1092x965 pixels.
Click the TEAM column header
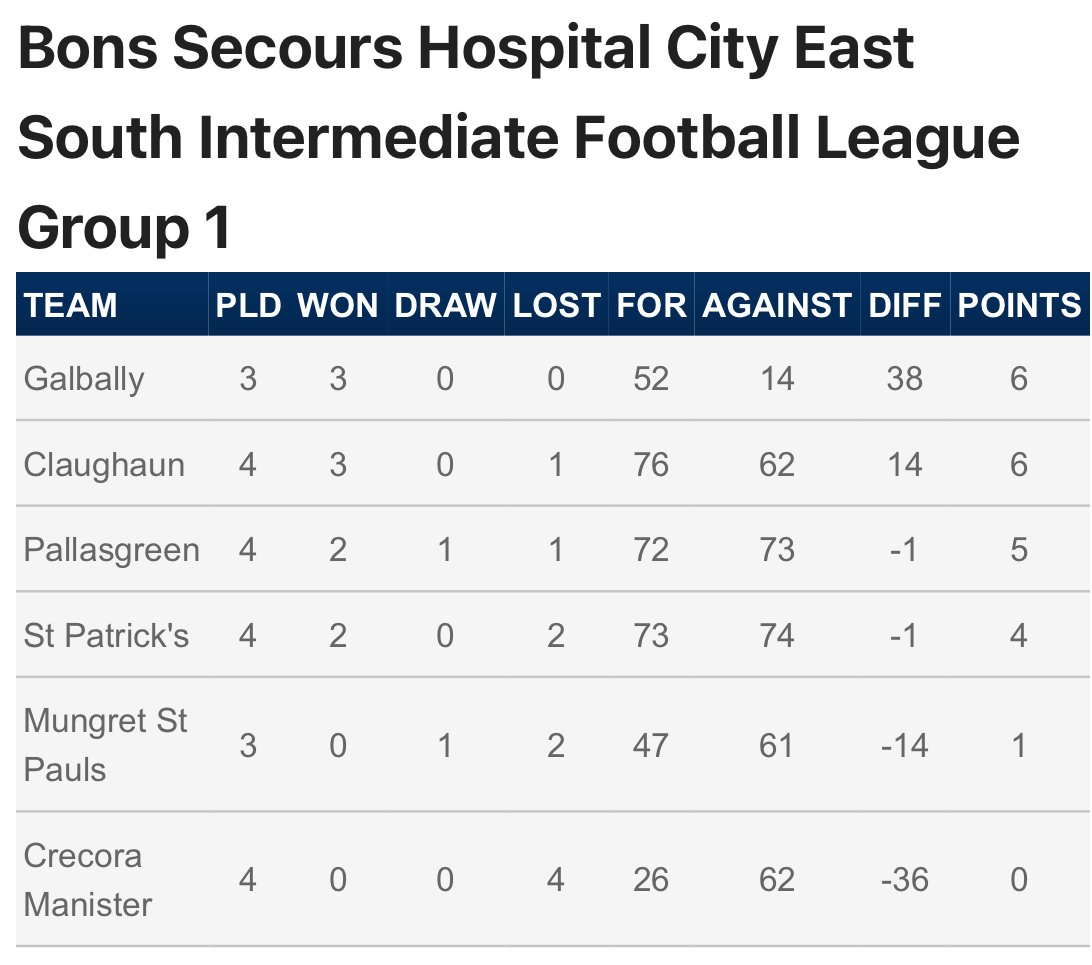70,306
